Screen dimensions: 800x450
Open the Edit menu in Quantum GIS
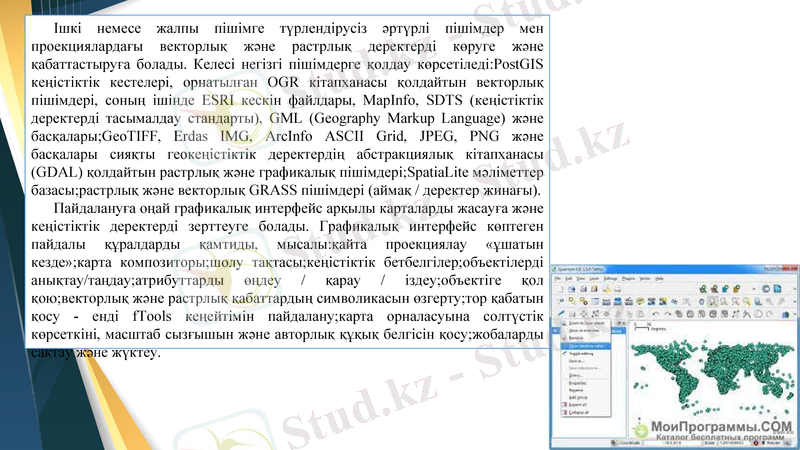(568, 279)
